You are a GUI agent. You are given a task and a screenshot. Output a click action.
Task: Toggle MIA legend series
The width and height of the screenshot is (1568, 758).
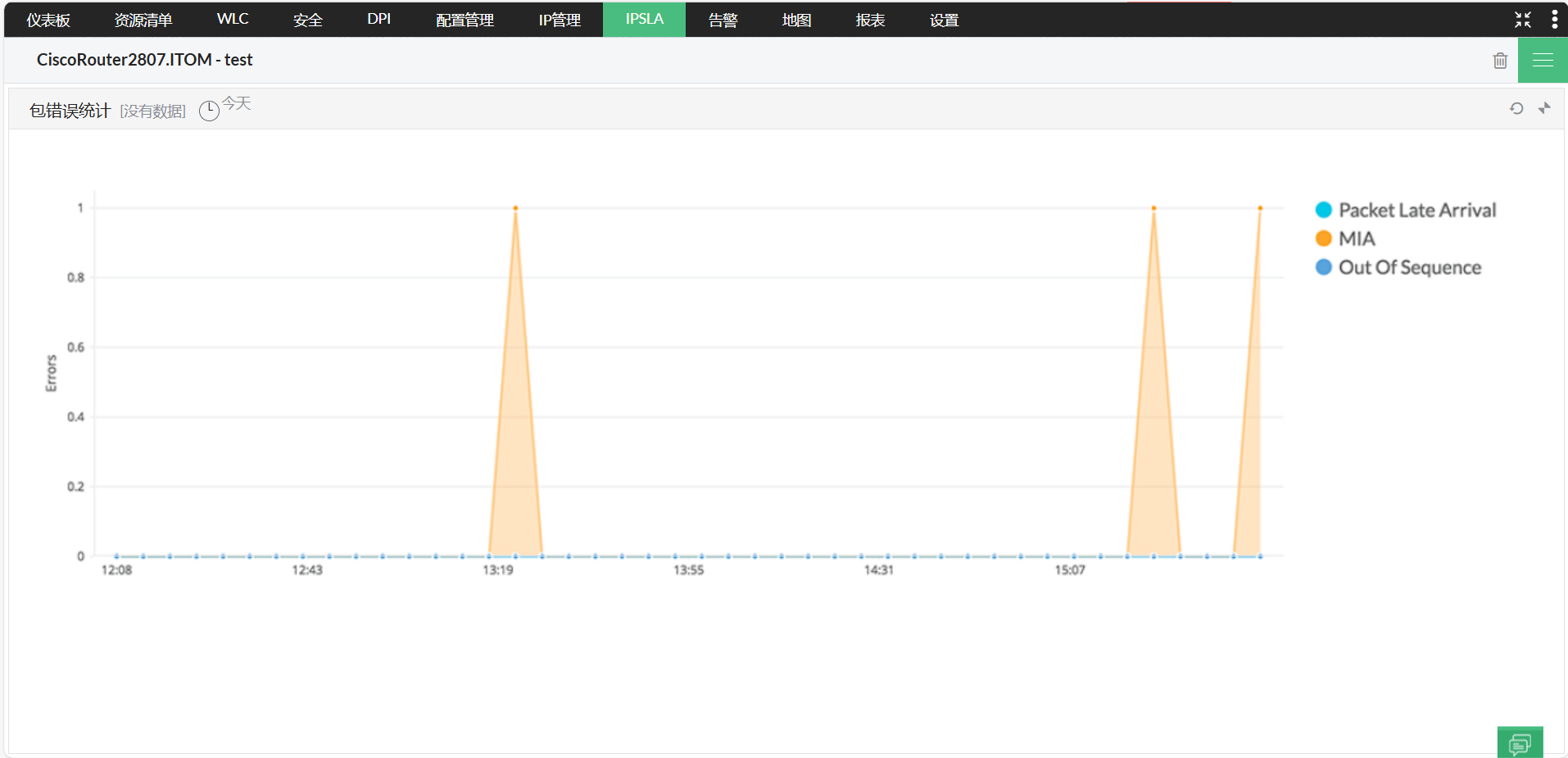click(1345, 238)
